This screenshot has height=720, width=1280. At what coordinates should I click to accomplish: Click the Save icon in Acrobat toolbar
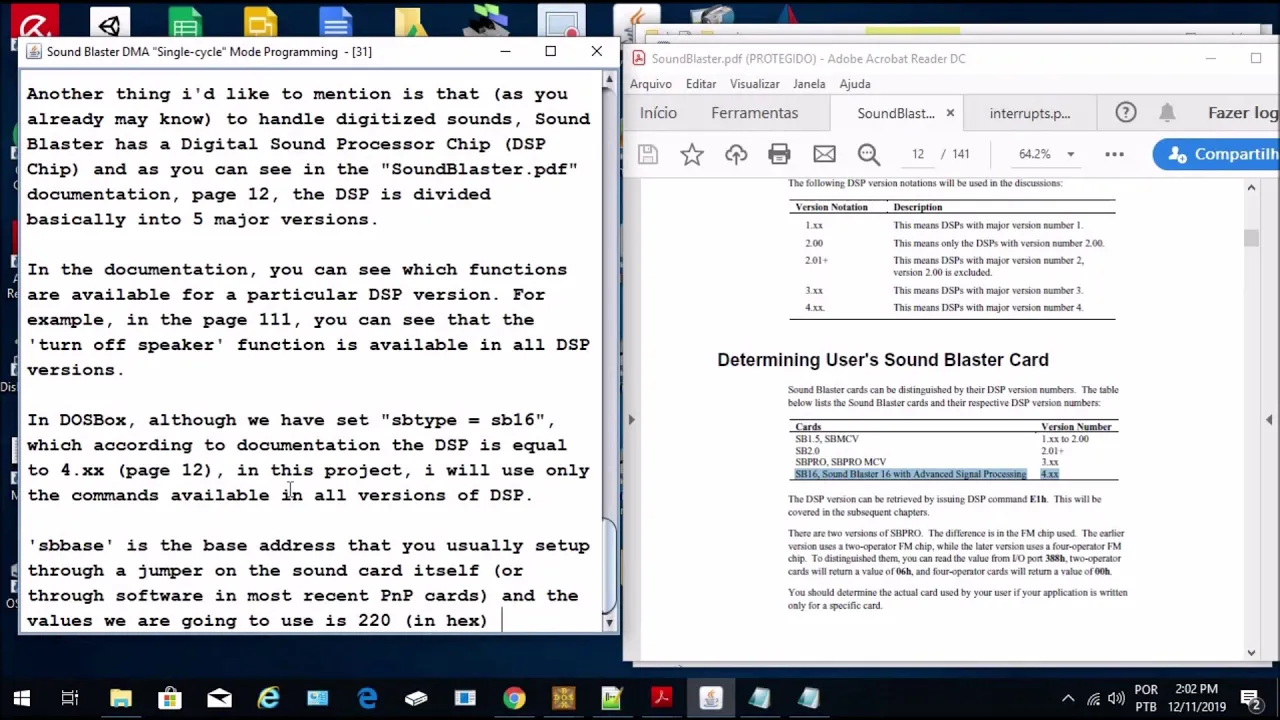648,154
